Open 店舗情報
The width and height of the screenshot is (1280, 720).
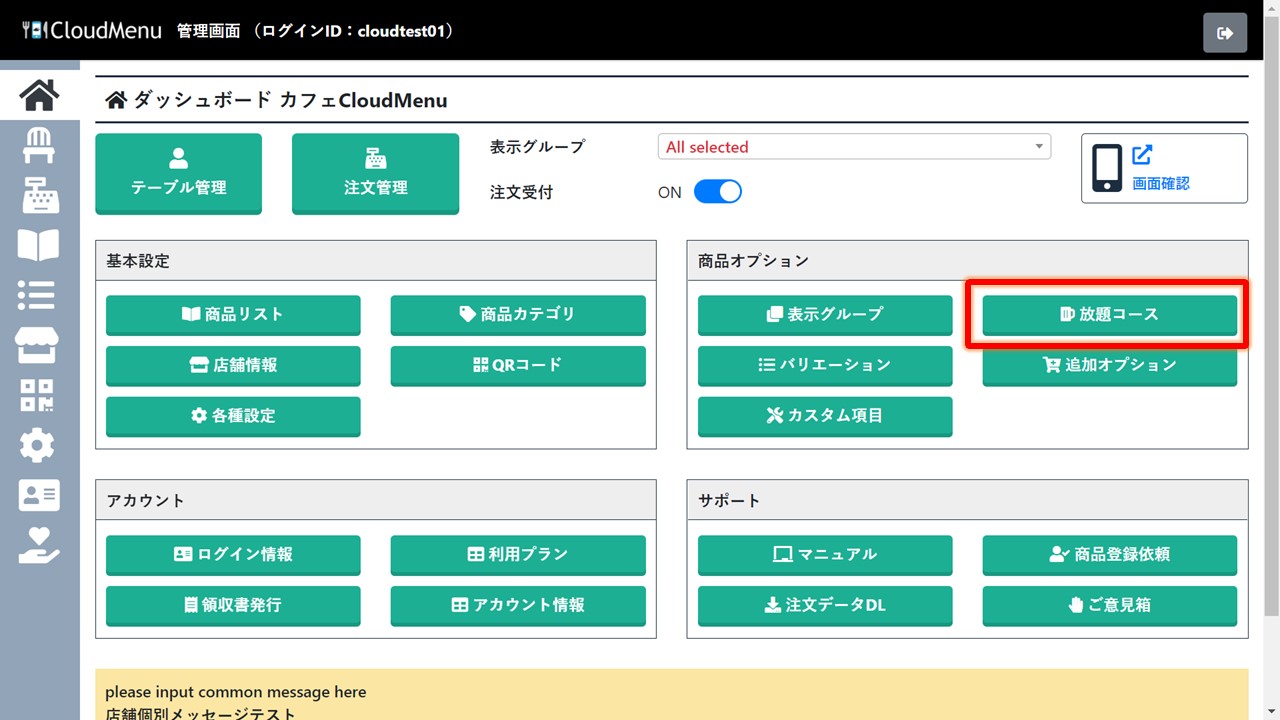[x=233, y=365]
